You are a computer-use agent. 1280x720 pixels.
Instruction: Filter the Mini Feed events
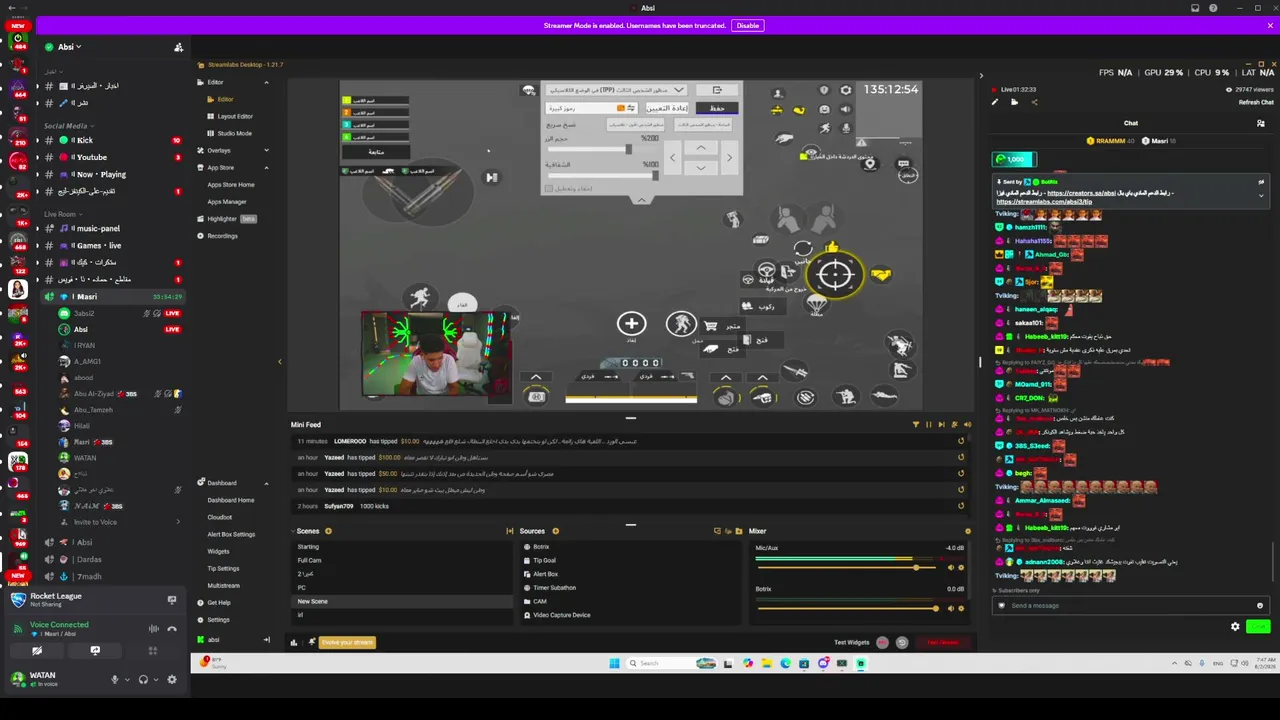click(x=916, y=425)
